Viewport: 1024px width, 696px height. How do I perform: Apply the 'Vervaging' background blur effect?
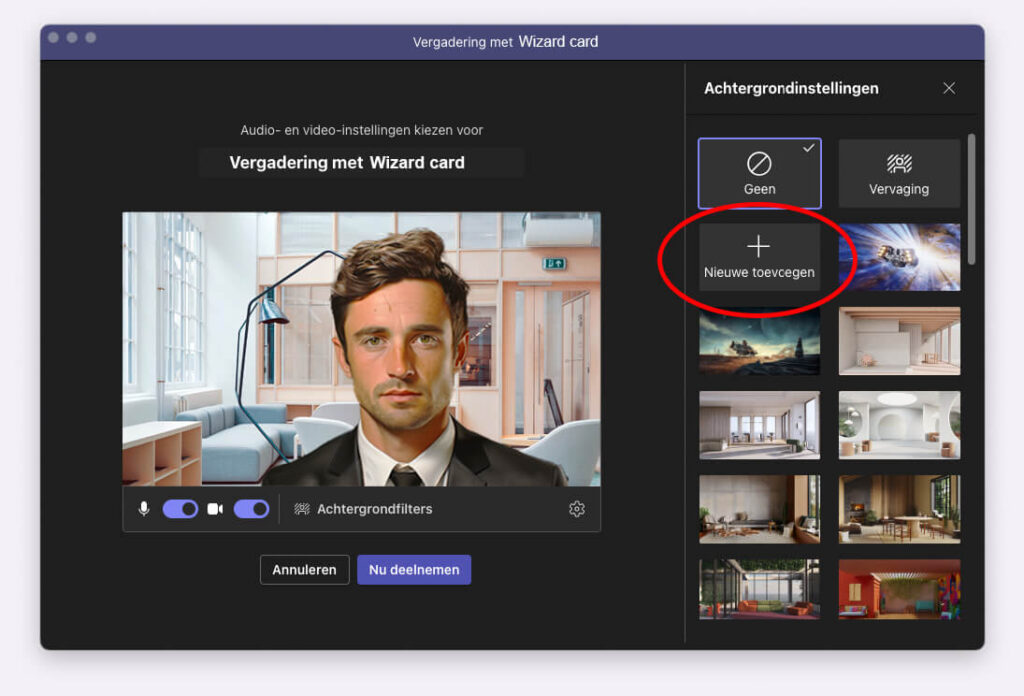pos(899,173)
